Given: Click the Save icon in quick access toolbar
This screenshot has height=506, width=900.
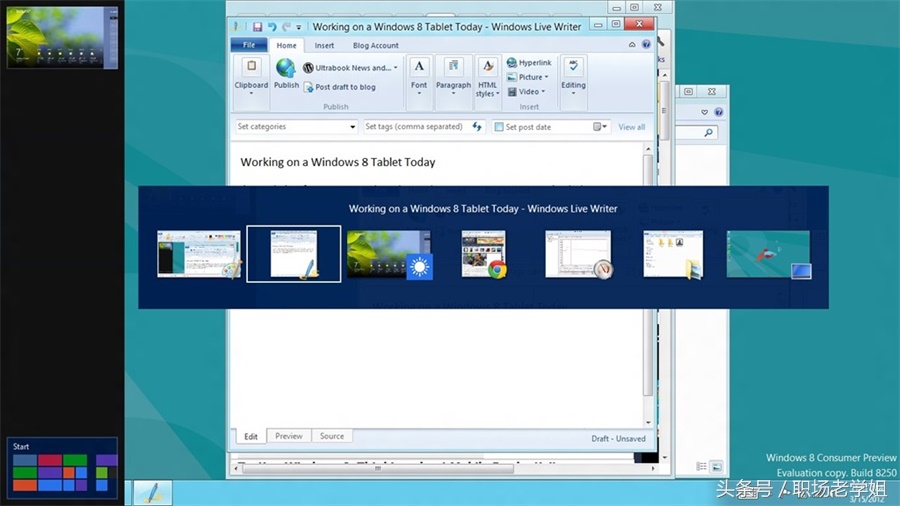Looking at the screenshot, I should tap(257, 27).
